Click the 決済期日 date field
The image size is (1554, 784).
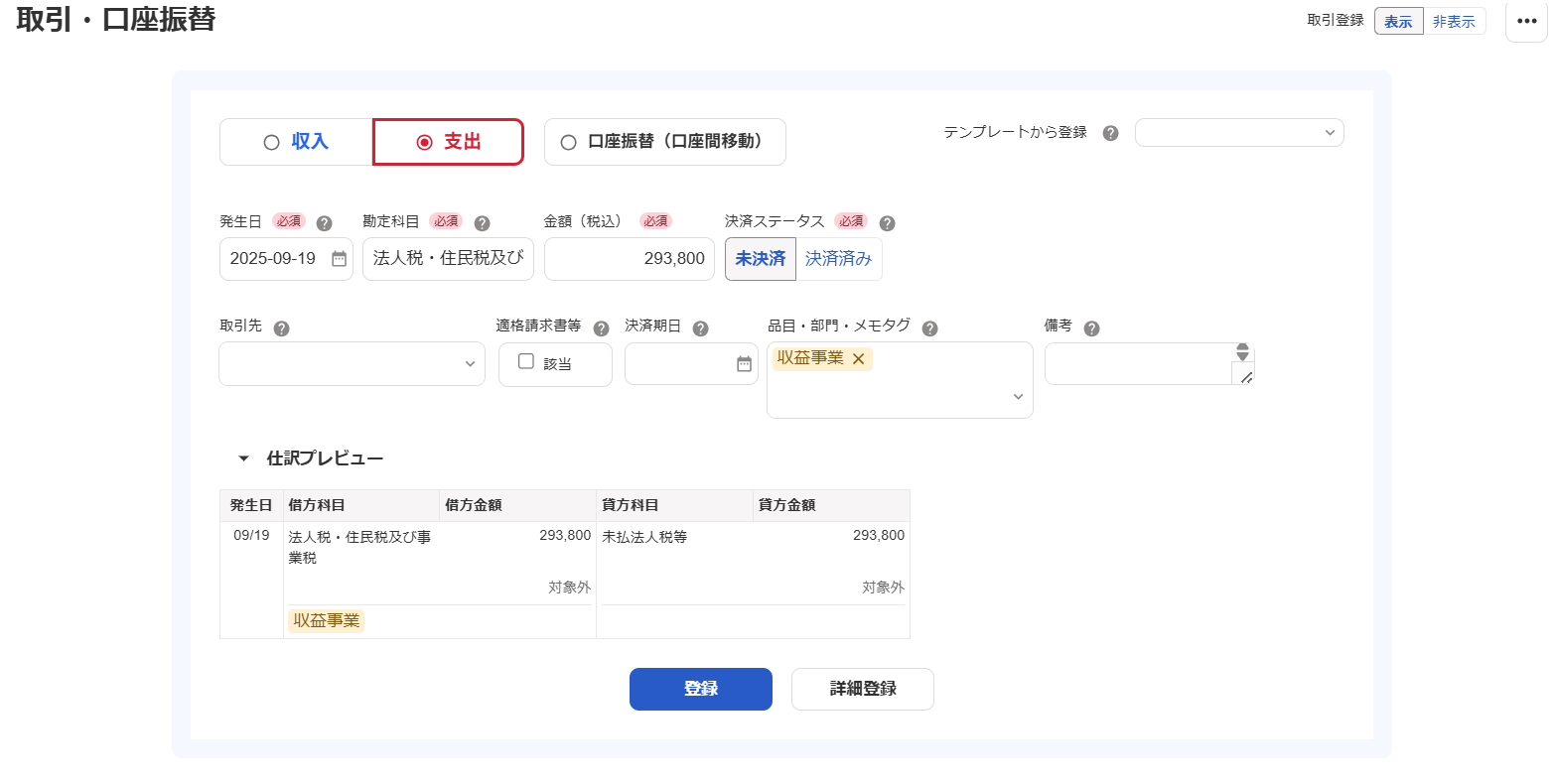(691, 364)
